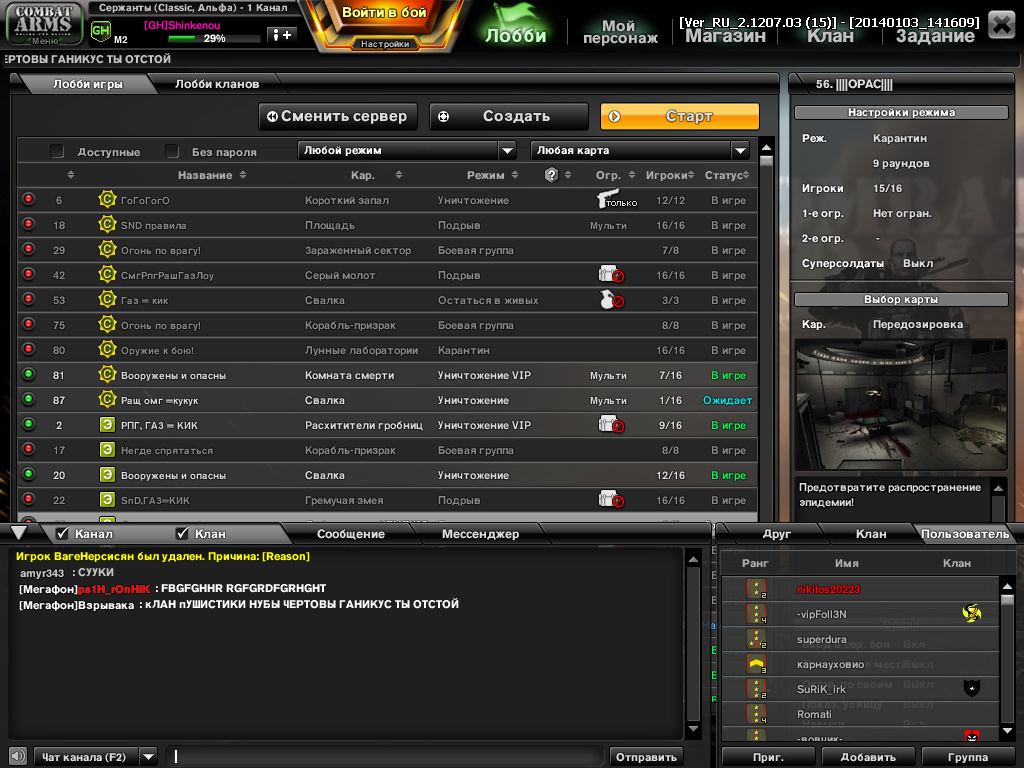Click the green badge of room 17
Screen dimensions: 1024x768
[107, 449]
